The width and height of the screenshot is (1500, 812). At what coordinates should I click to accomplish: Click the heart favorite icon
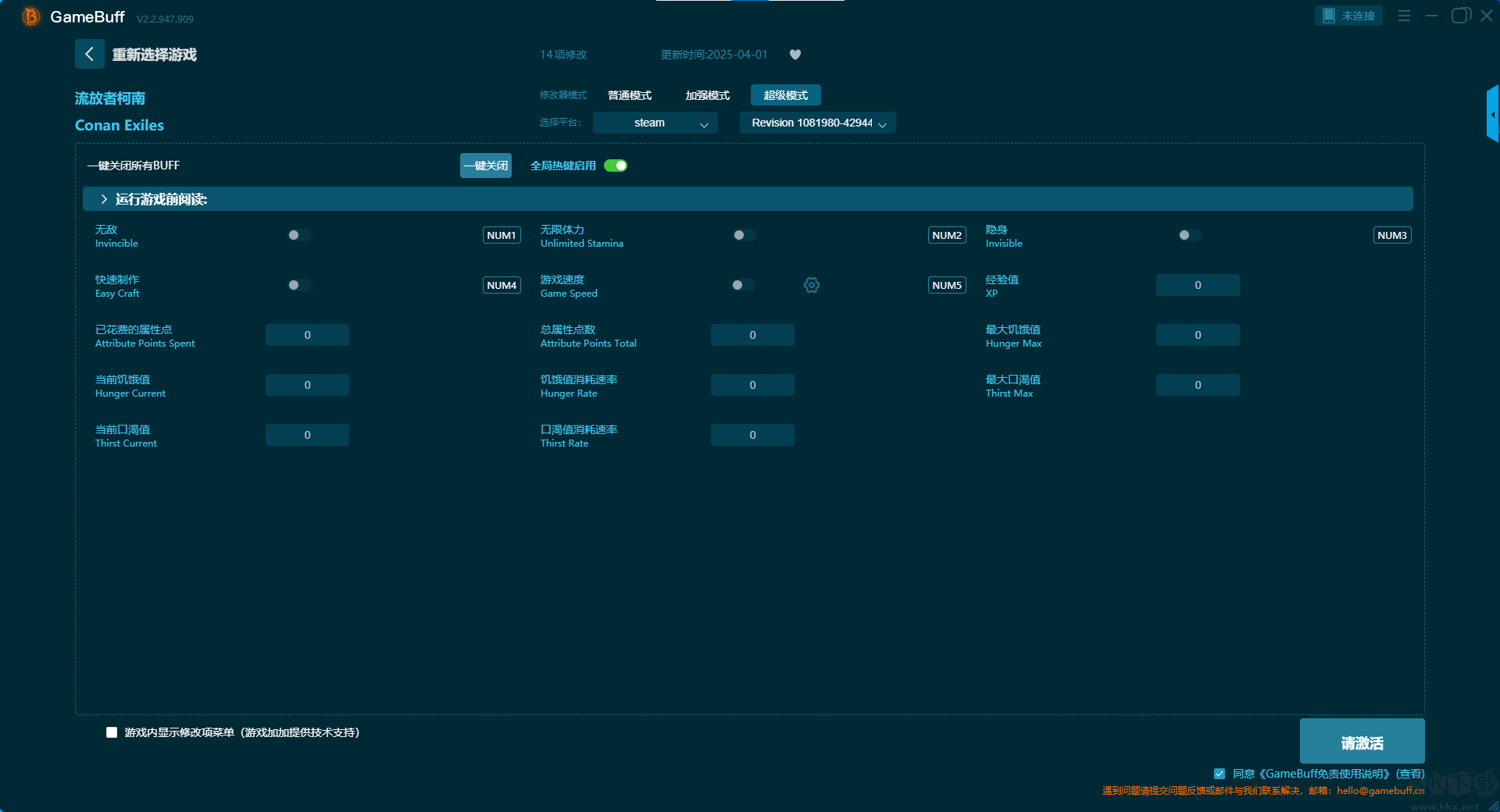[795, 55]
